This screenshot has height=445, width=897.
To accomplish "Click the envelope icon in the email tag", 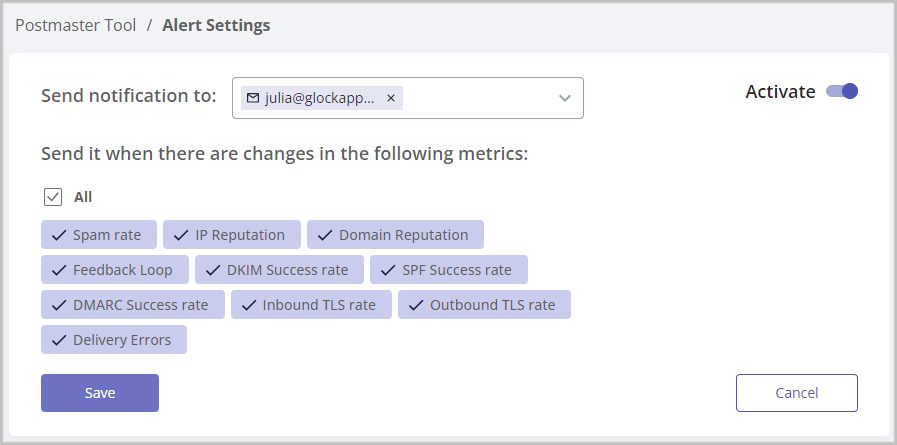I will pos(253,98).
